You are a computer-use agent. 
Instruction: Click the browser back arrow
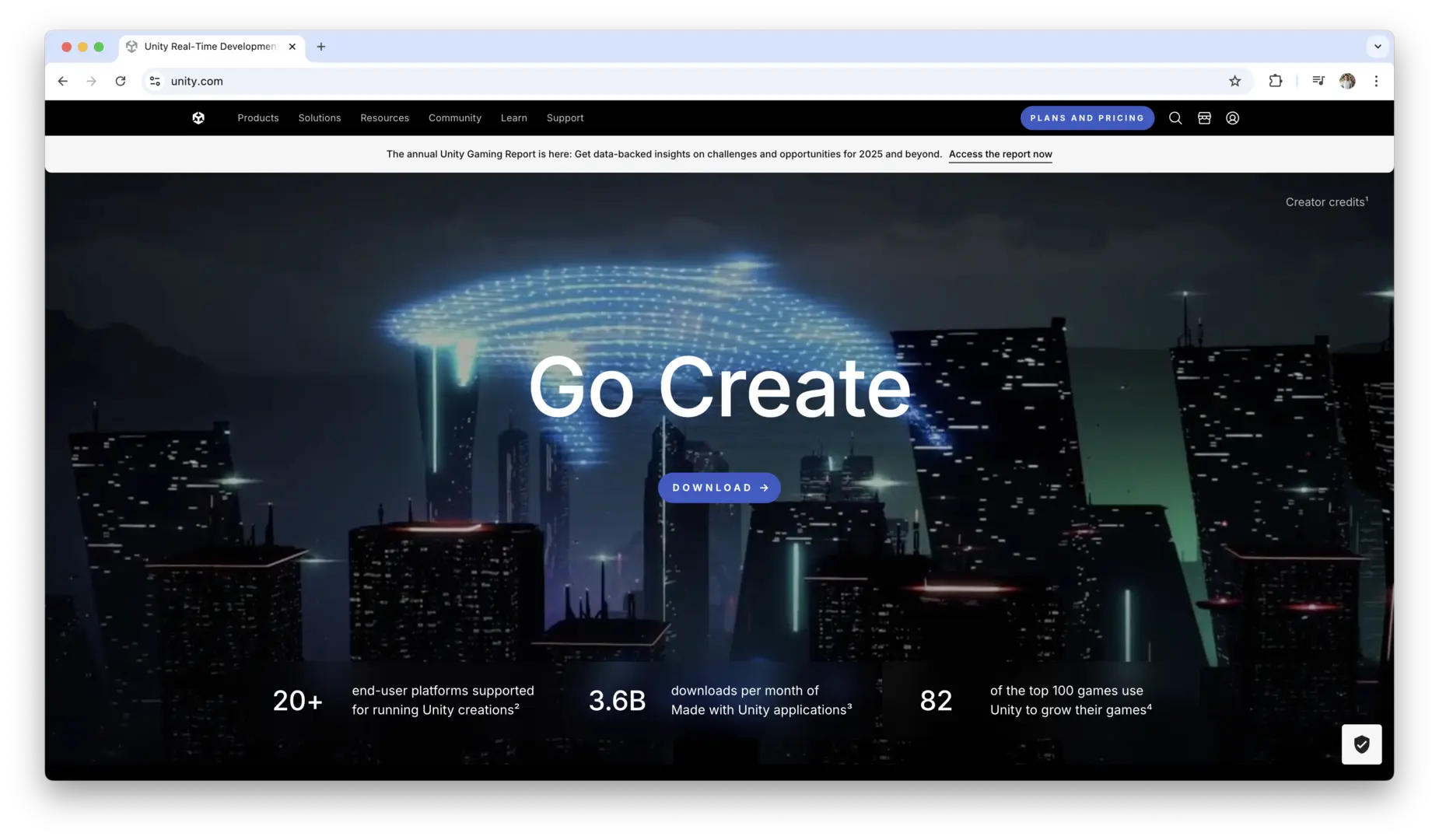[x=63, y=81]
